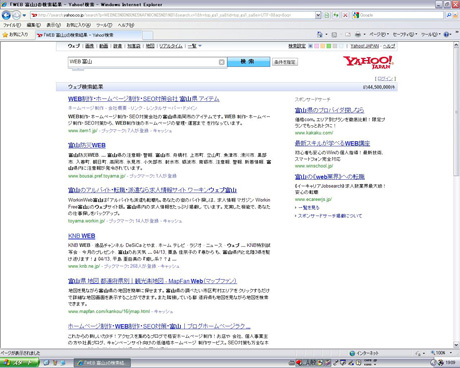Click the blue 検索 button
The width and height of the screenshot is (460, 368).
(248, 62)
